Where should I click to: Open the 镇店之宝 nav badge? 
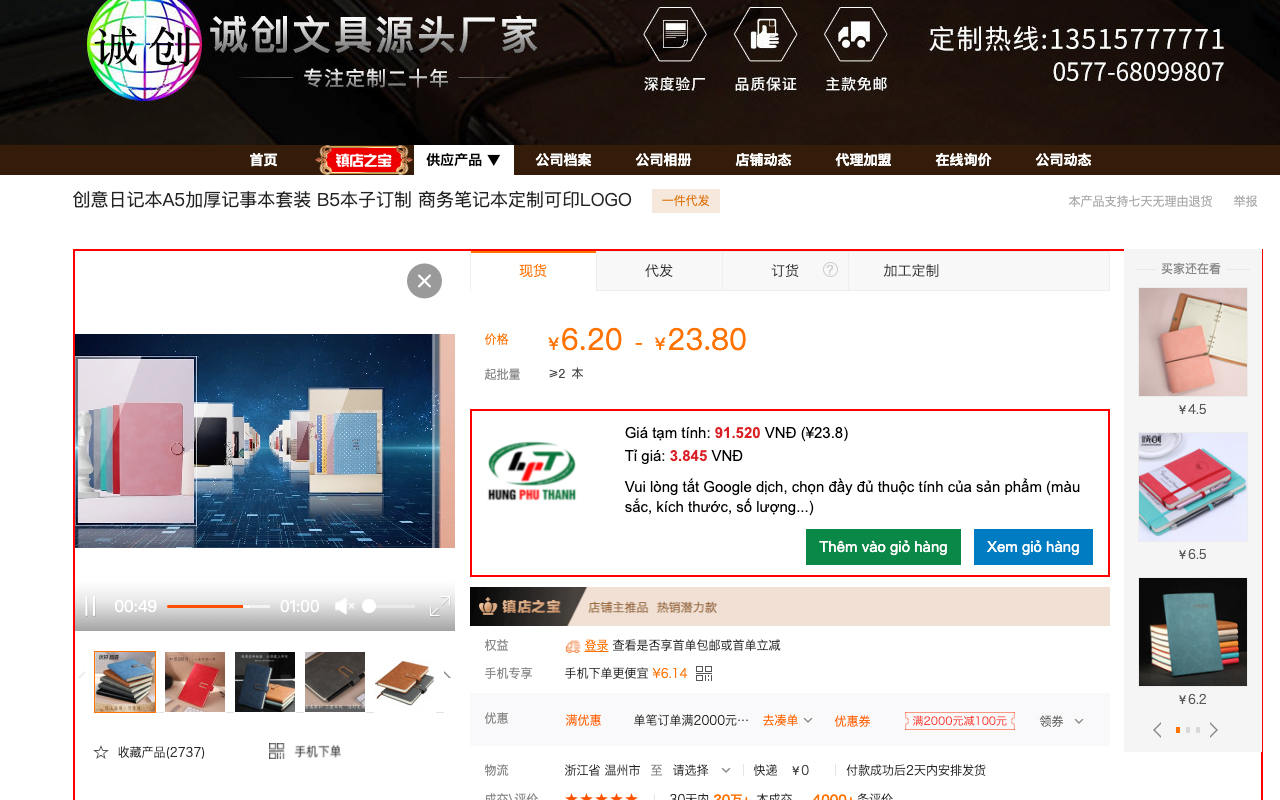pyautogui.click(x=364, y=160)
